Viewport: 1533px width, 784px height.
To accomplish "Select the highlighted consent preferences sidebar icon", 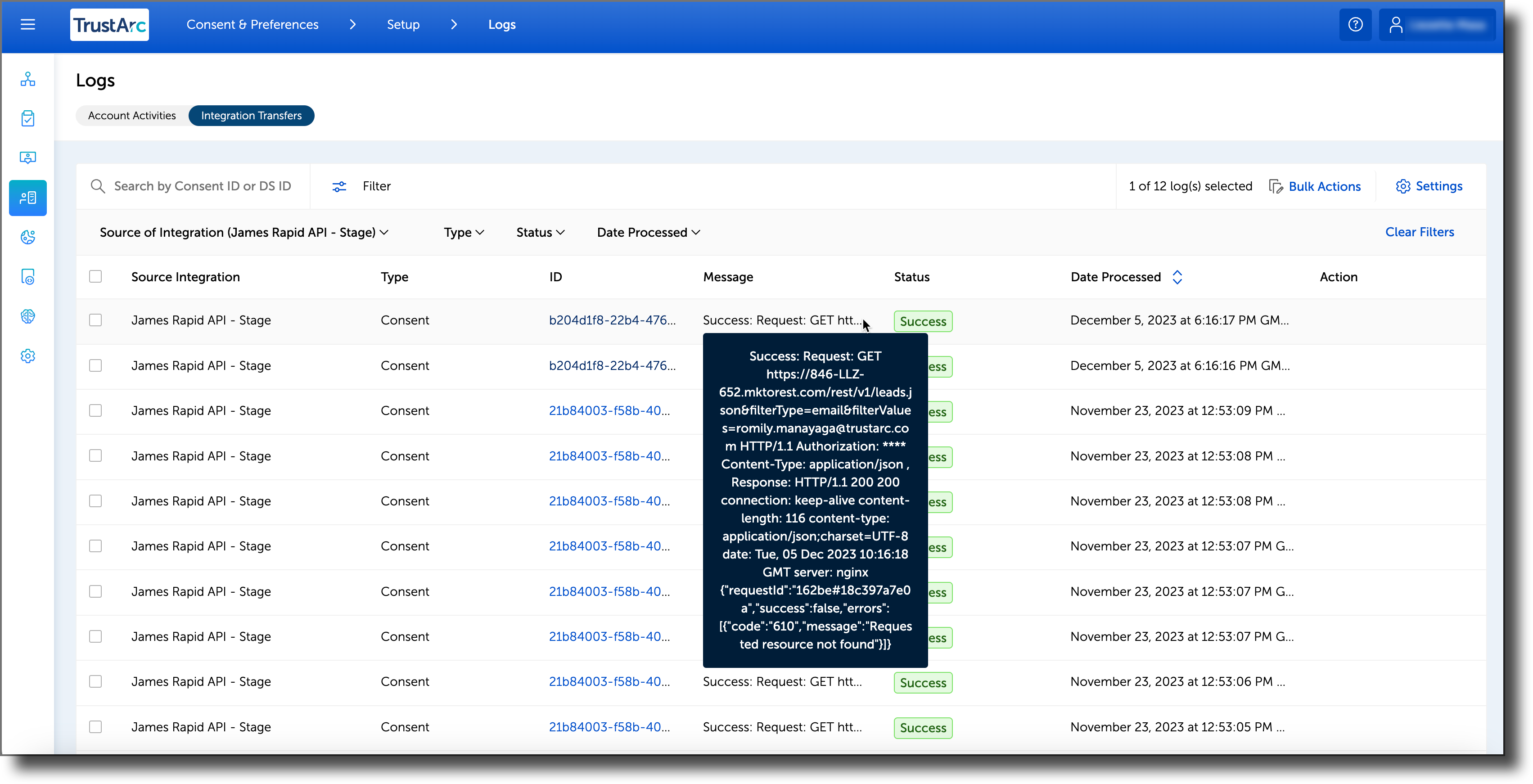I will point(28,198).
